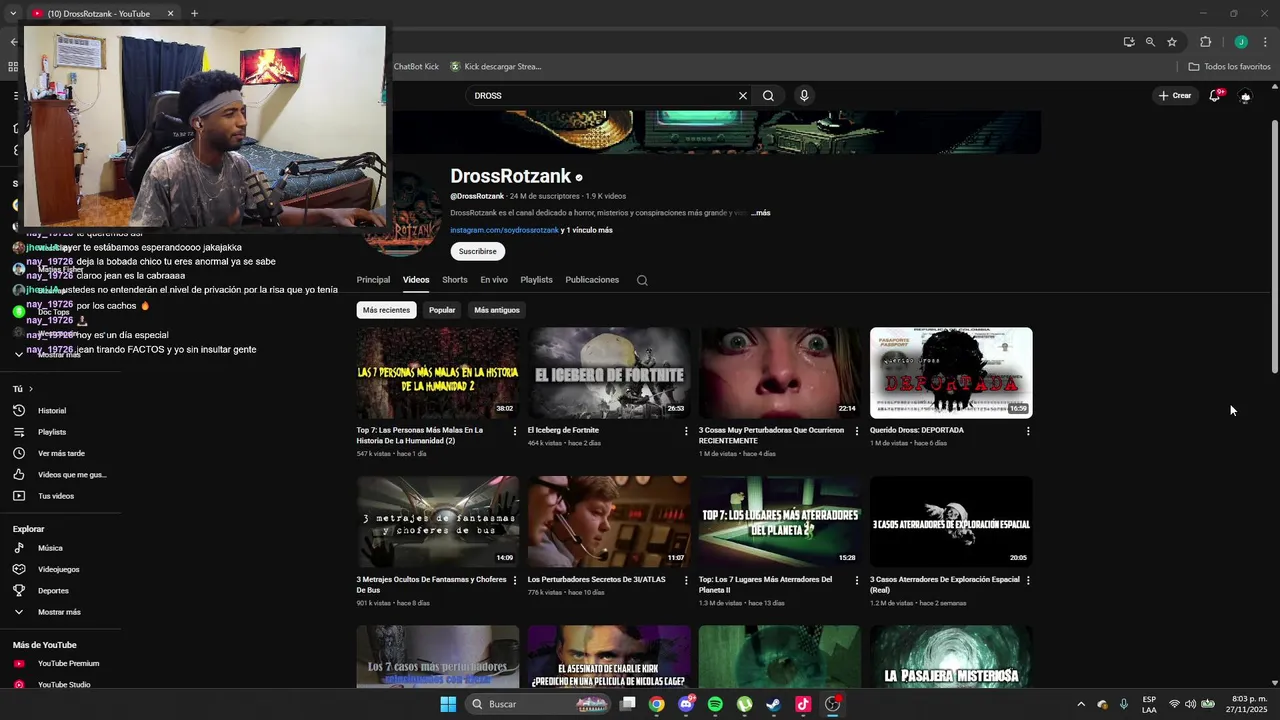Expand channel description with ...más
Image resolution: width=1280 pixels, height=720 pixels.
click(x=761, y=213)
